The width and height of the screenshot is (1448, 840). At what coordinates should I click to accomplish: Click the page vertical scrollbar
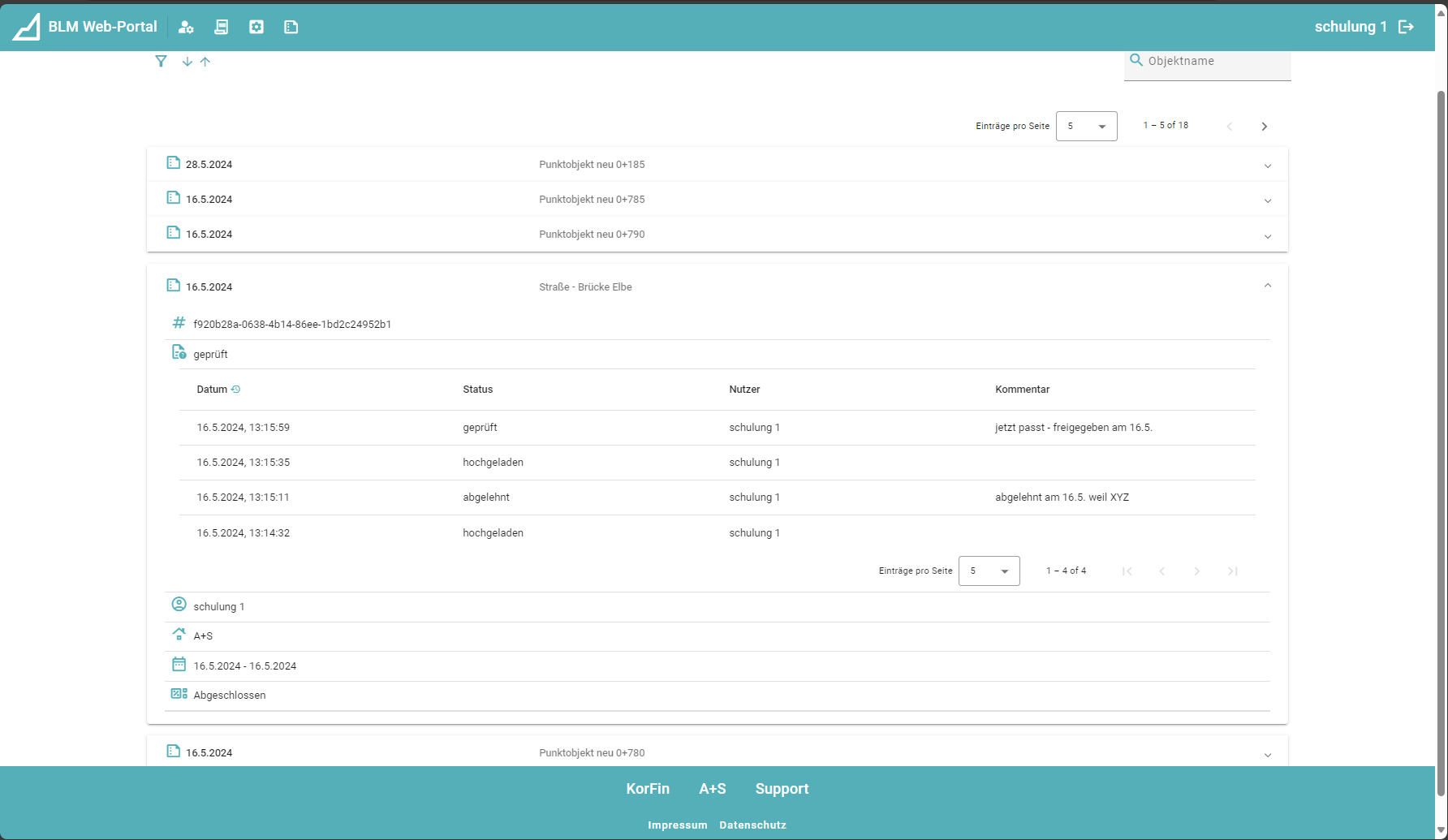click(1442, 406)
